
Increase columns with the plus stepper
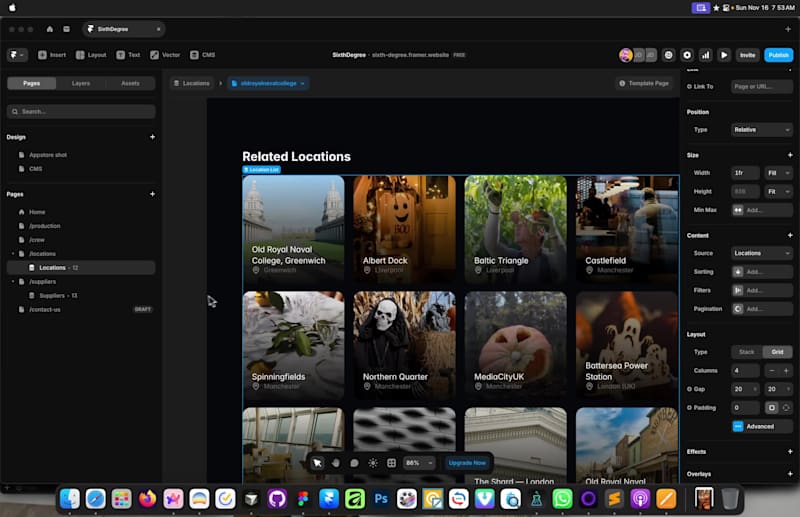[x=786, y=370]
